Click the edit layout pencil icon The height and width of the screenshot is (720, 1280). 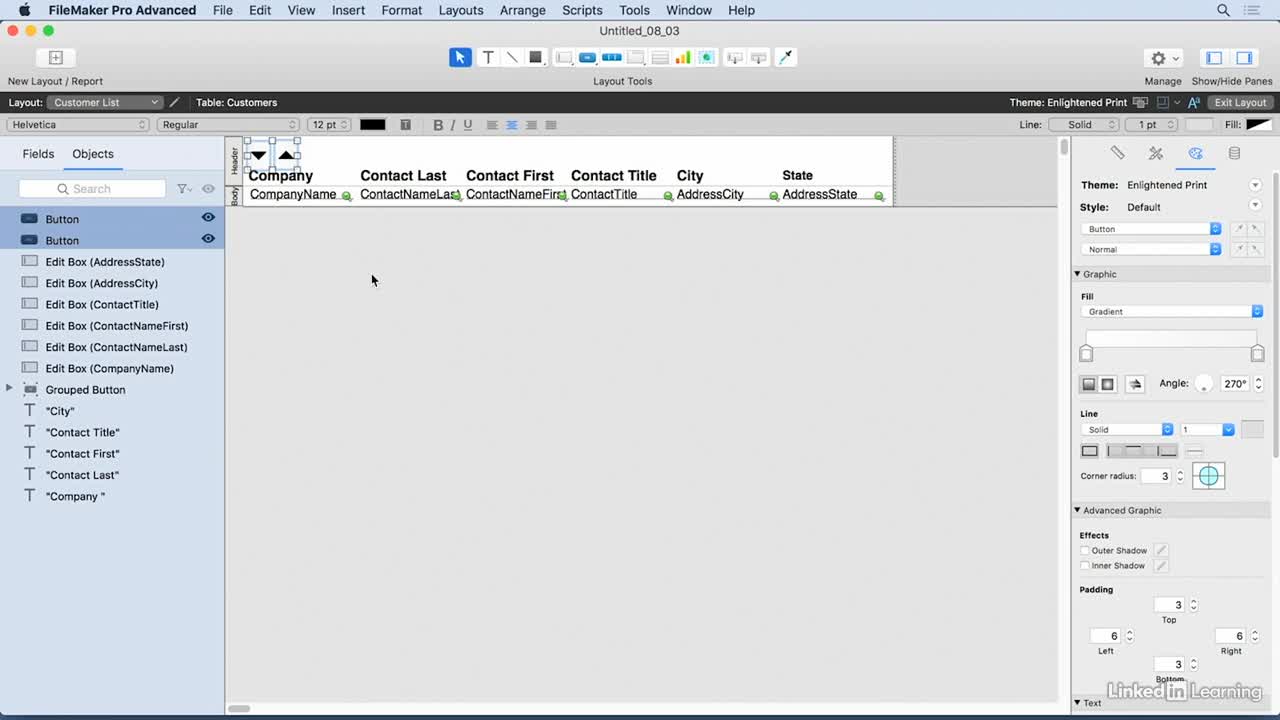(x=175, y=102)
